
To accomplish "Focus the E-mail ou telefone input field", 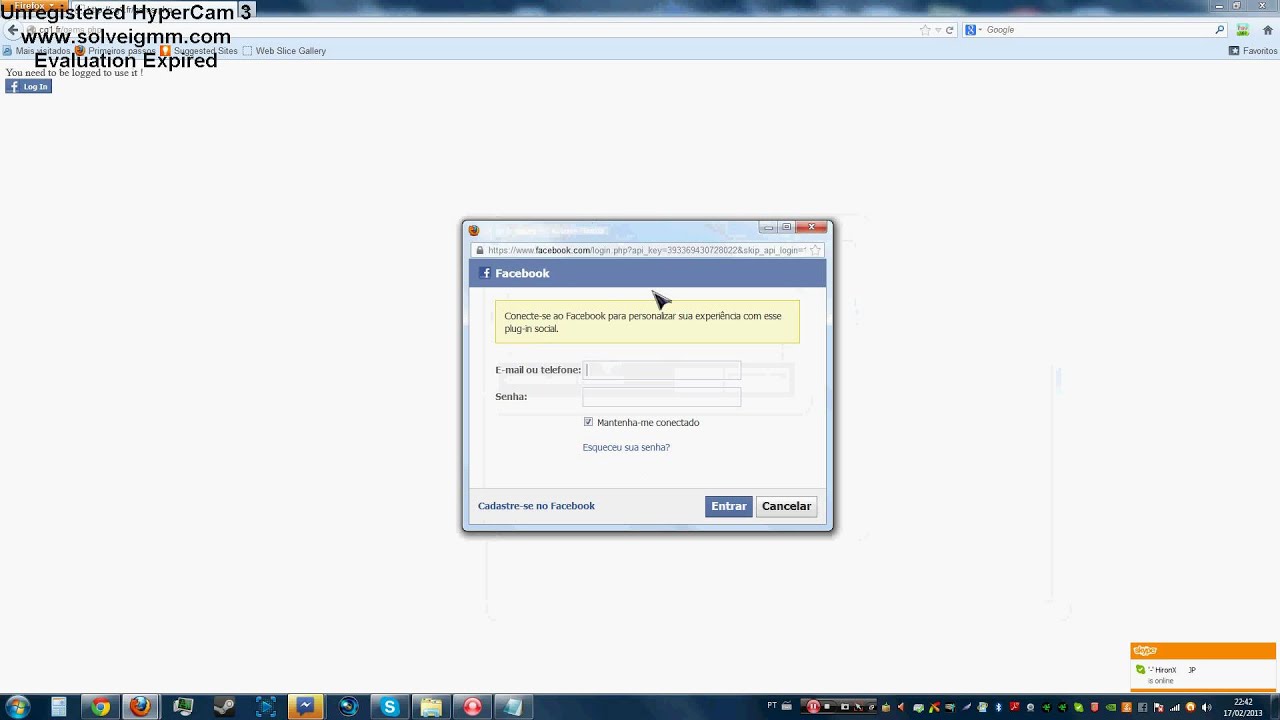I will (662, 370).
